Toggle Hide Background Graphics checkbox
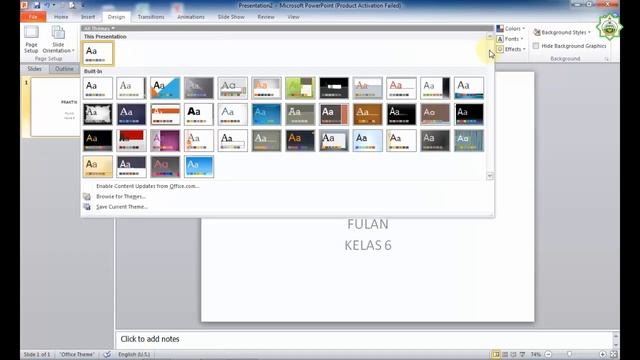The height and width of the screenshot is (360, 640). tap(536, 46)
